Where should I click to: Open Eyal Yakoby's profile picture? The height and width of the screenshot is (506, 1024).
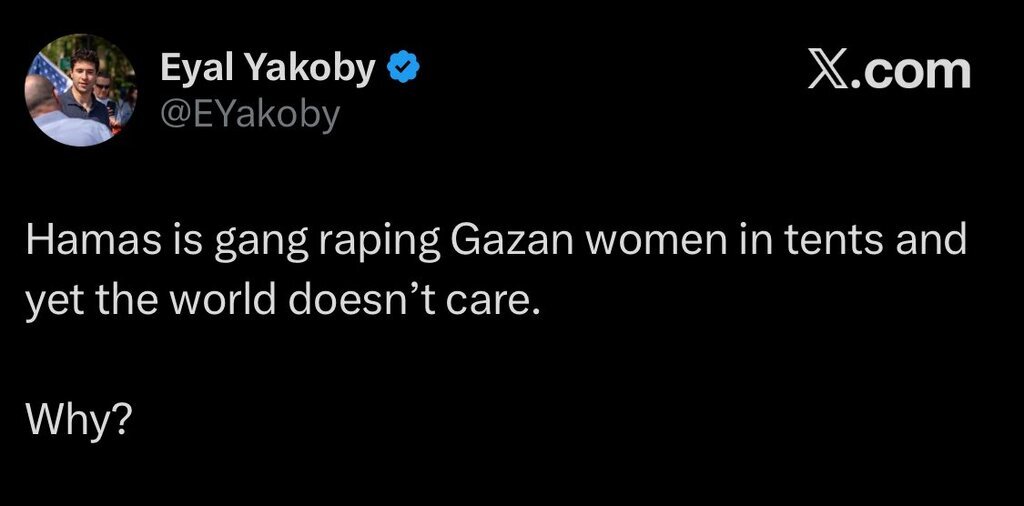[79, 91]
